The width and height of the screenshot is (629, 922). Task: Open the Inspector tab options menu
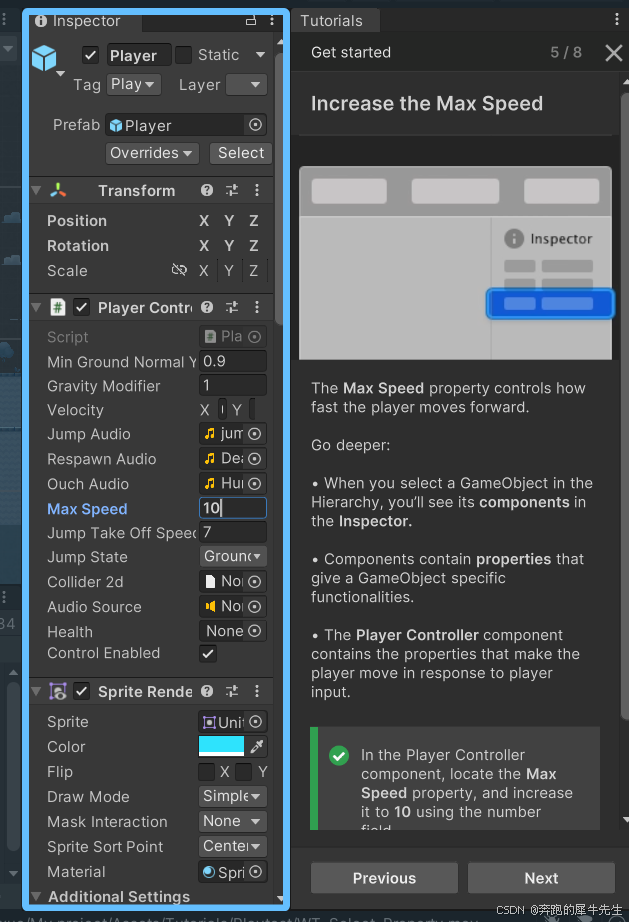(272, 21)
